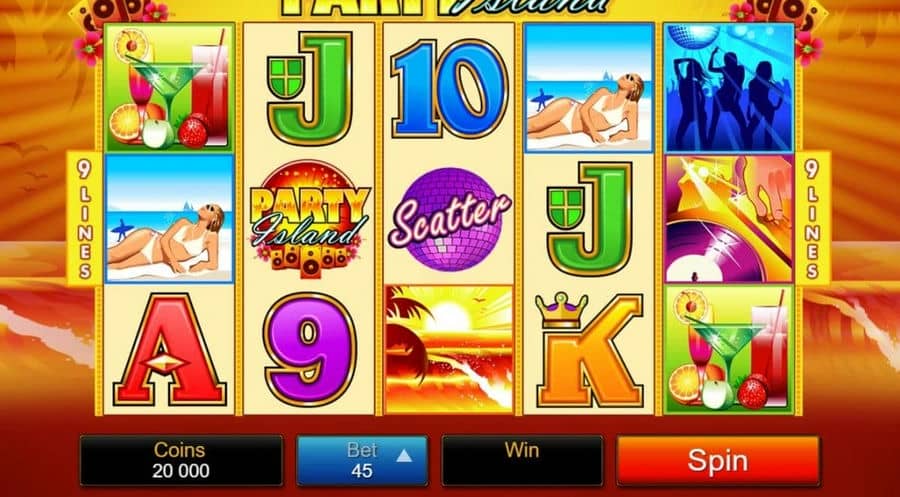900x497 pixels.
Task: Click the right 9 Lines indicator
Action: pos(812,219)
